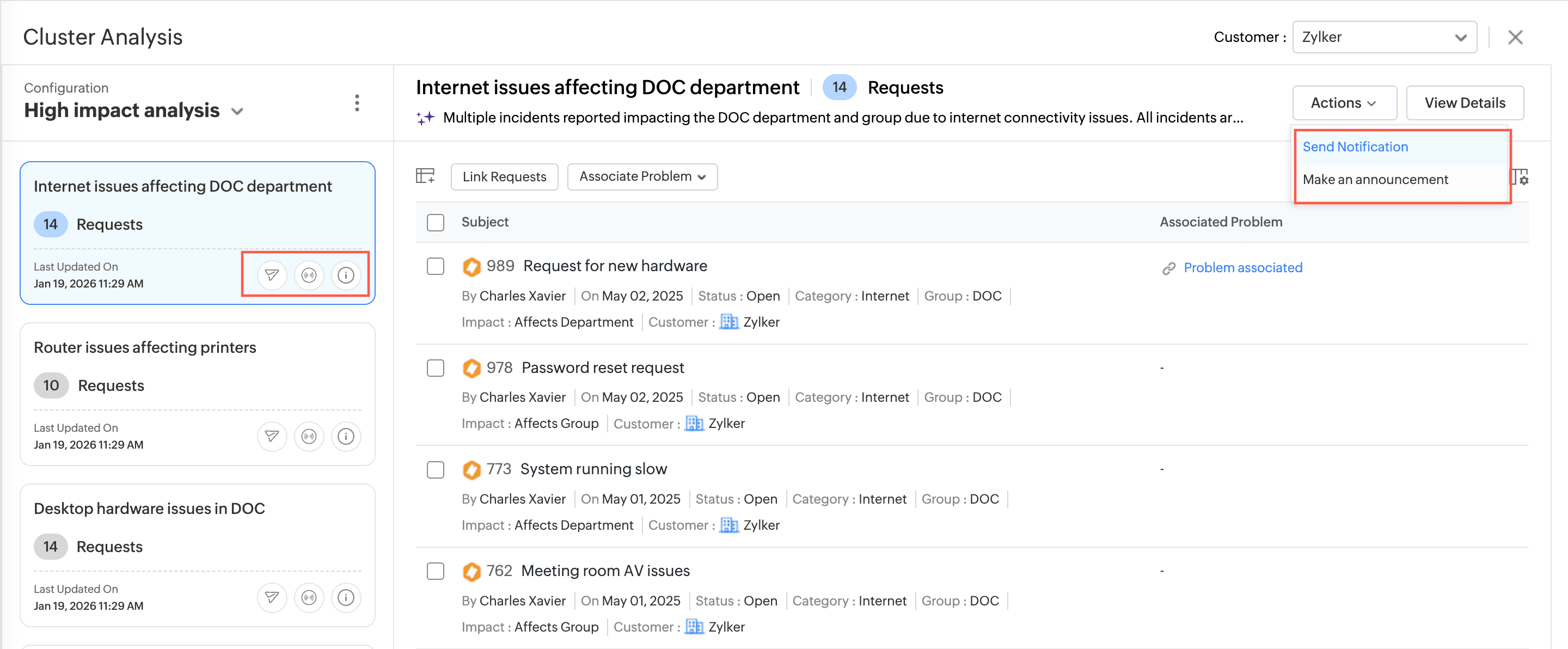This screenshot has height=649, width=1568.
Task: Select Make an announcement menu option
Action: click(1375, 180)
